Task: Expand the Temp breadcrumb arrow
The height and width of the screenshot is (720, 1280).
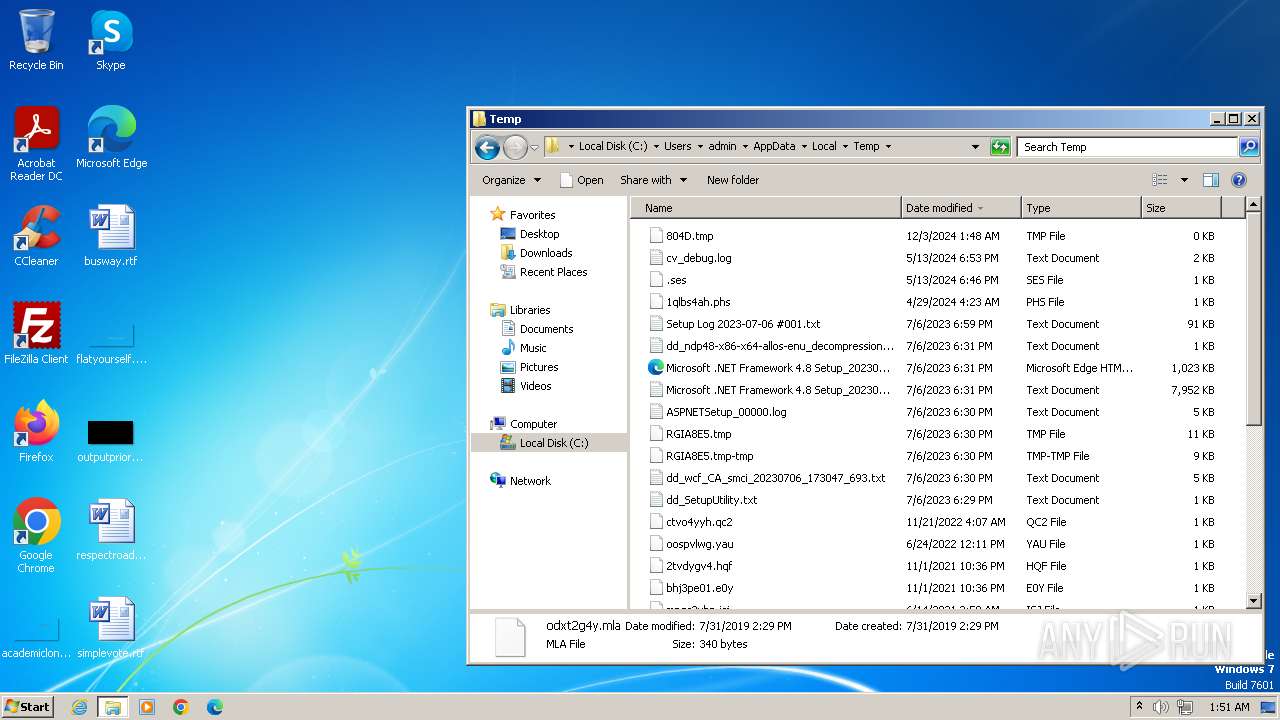Action: click(x=887, y=146)
